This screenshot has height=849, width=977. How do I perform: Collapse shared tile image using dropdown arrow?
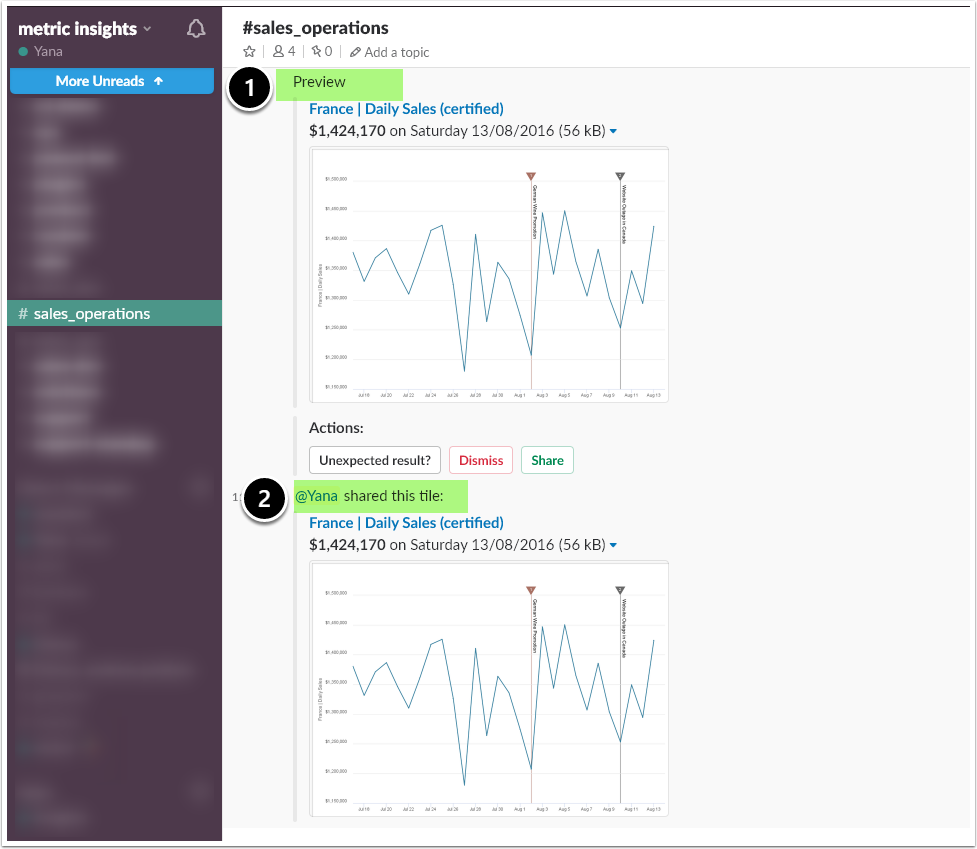(613, 545)
